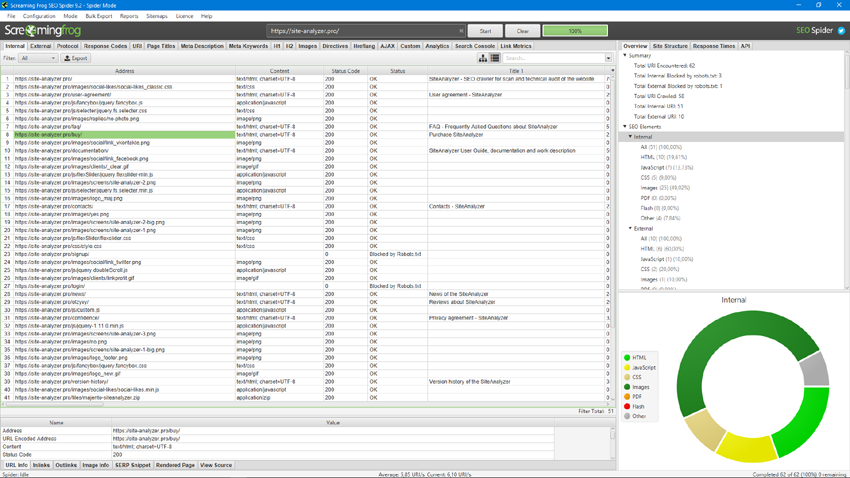Sort by the Title 1 column header

(x=516, y=71)
